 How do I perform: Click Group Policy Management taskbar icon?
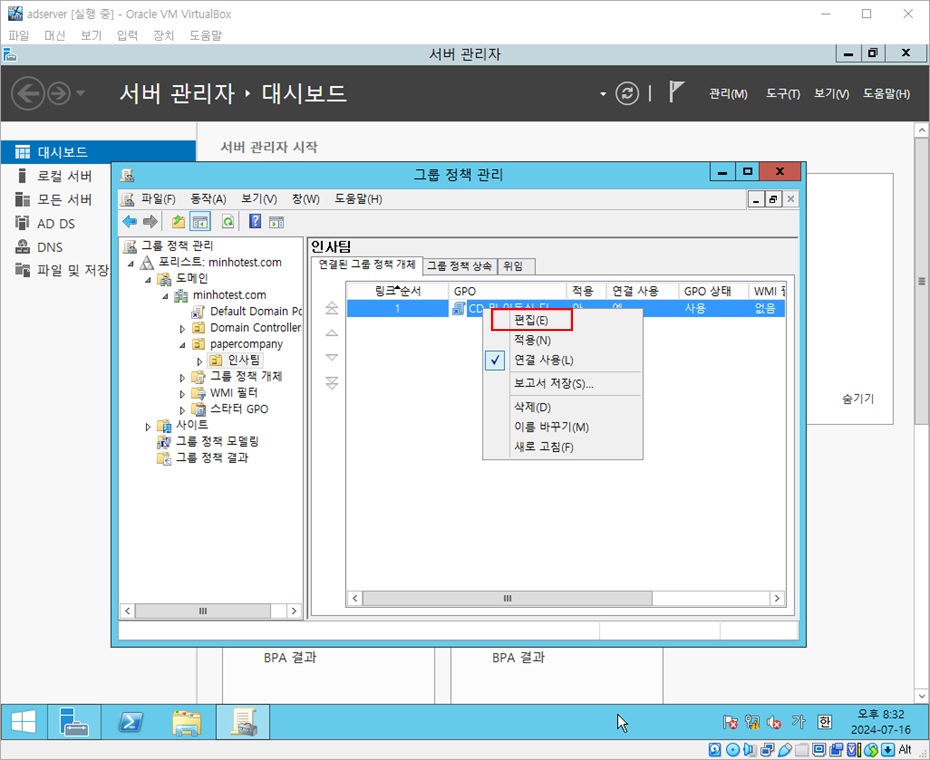243,722
